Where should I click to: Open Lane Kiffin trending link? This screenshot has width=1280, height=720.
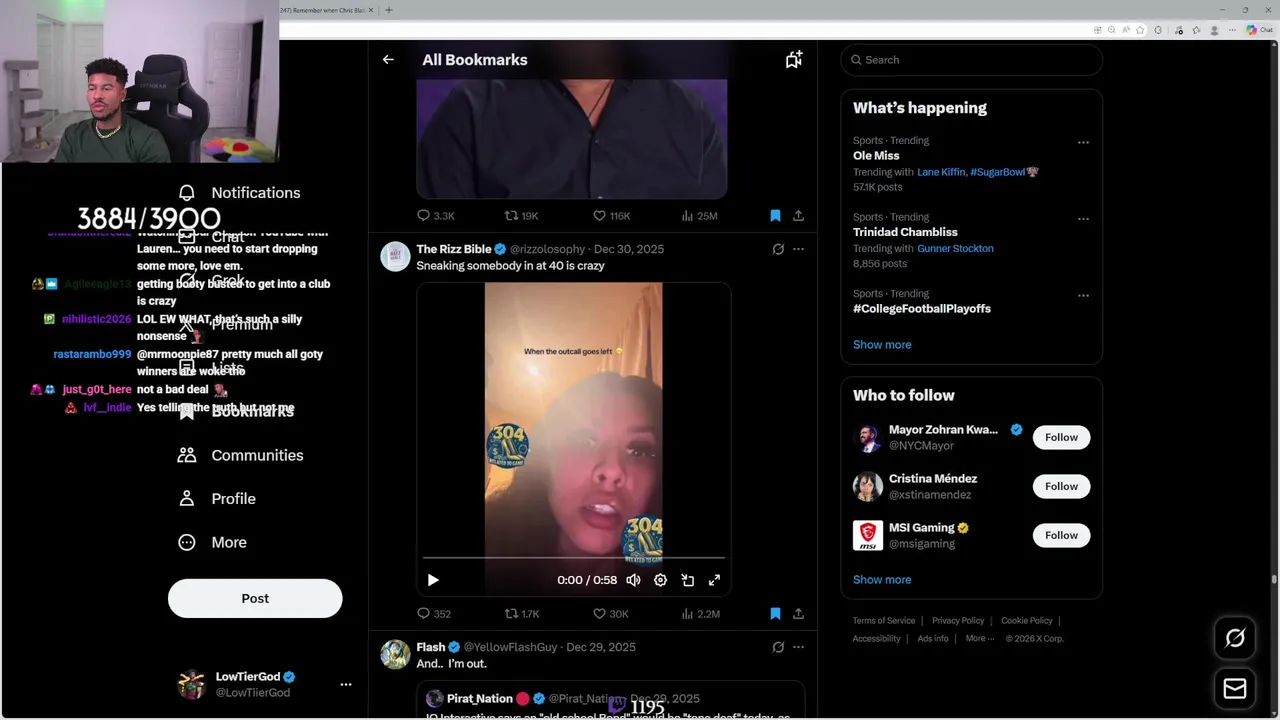(941, 172)
